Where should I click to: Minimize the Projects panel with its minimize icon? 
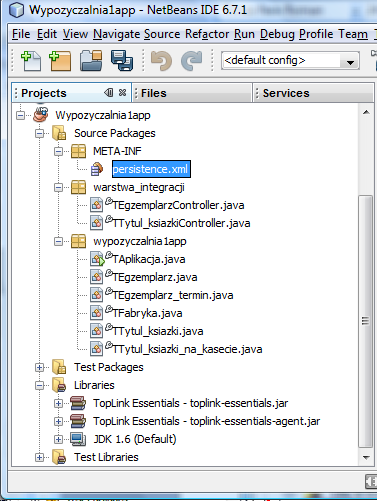click(x=109, y=93)
